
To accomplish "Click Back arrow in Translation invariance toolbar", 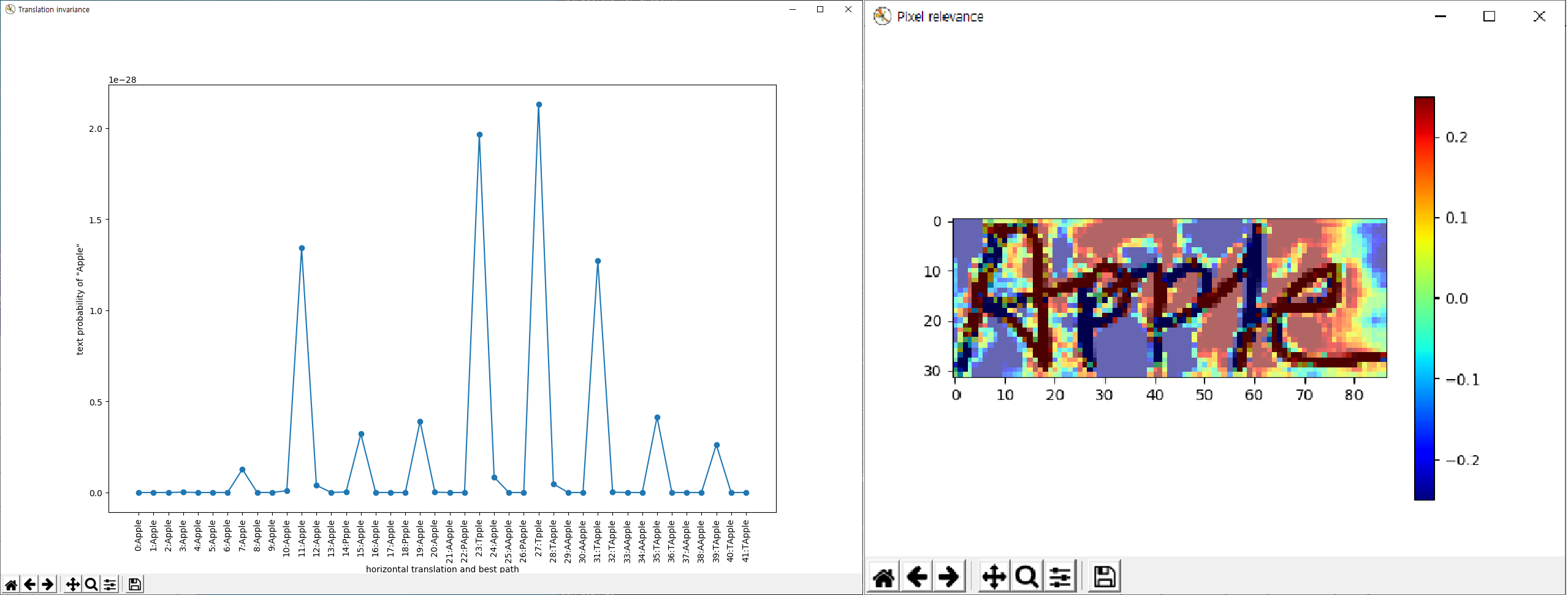I will [x=29, y=585].
